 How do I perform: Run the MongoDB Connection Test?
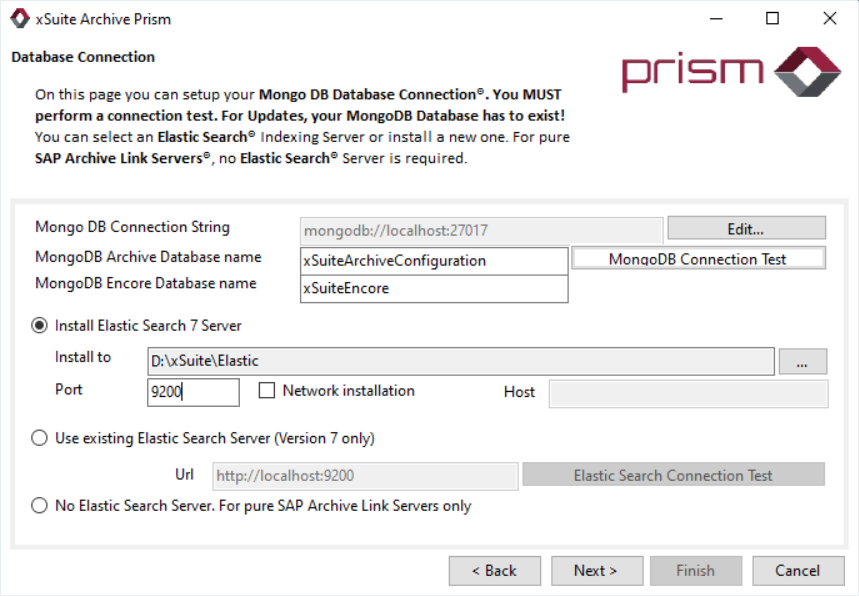point(698,259)
